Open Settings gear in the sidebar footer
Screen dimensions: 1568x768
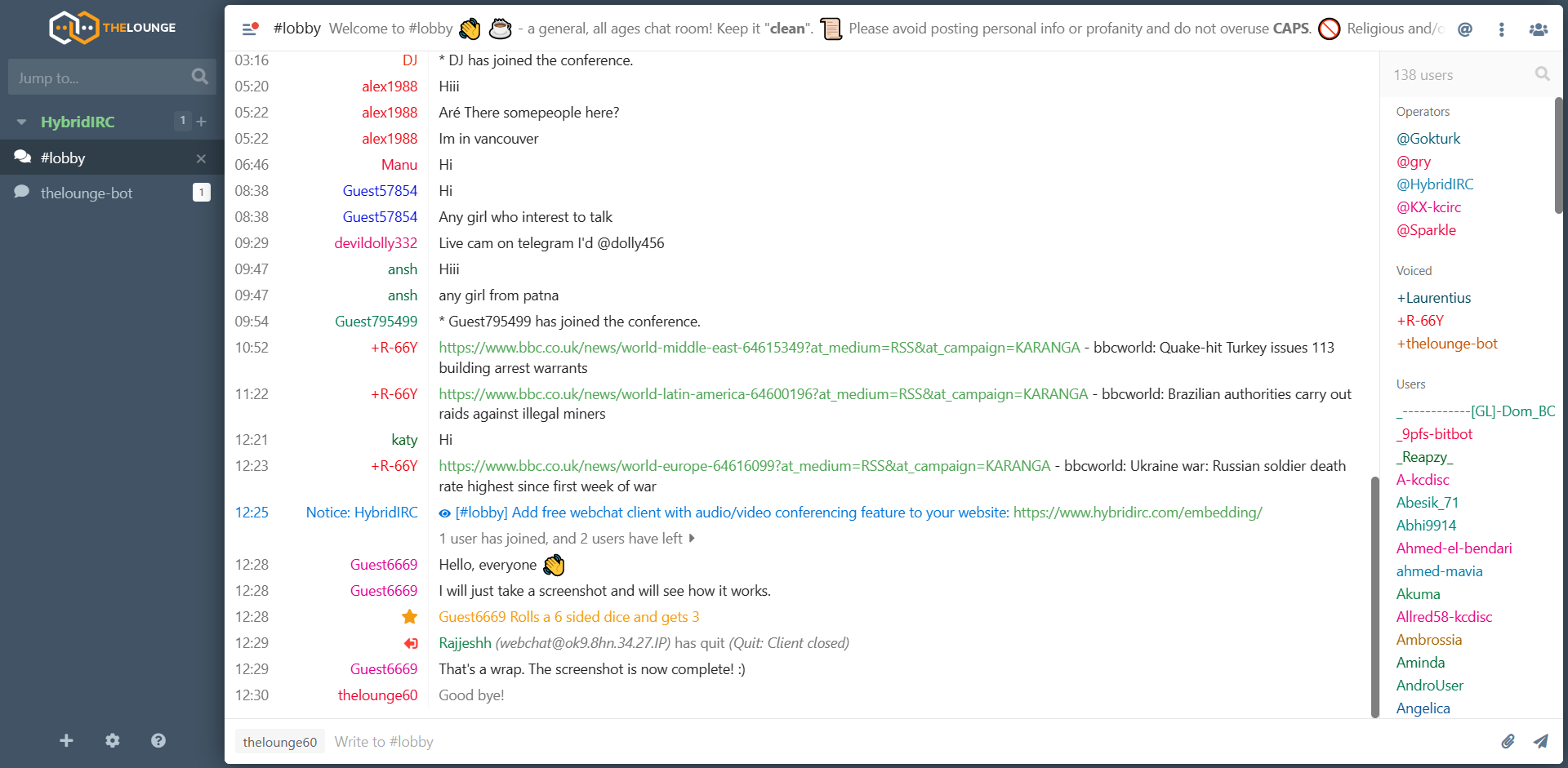pos(113,740)
